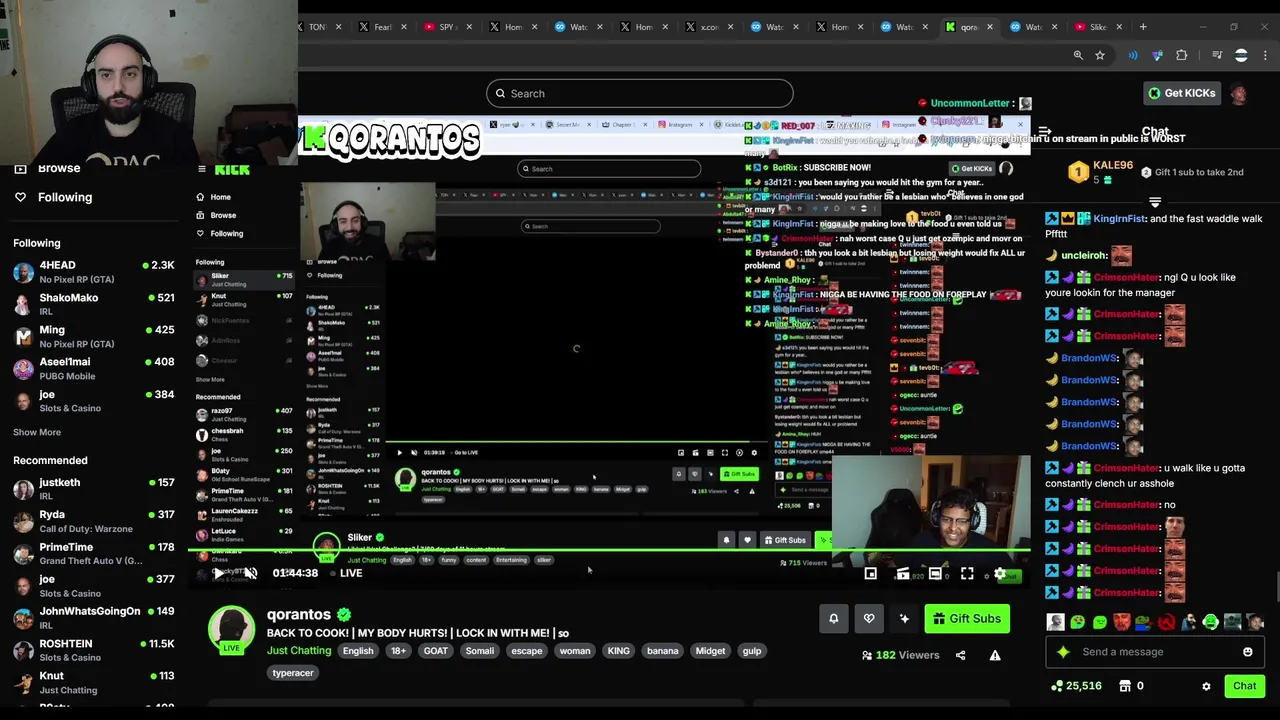1280x720 pixels.
Task: Click the Get KICKs button
Action: [1182, 93]
